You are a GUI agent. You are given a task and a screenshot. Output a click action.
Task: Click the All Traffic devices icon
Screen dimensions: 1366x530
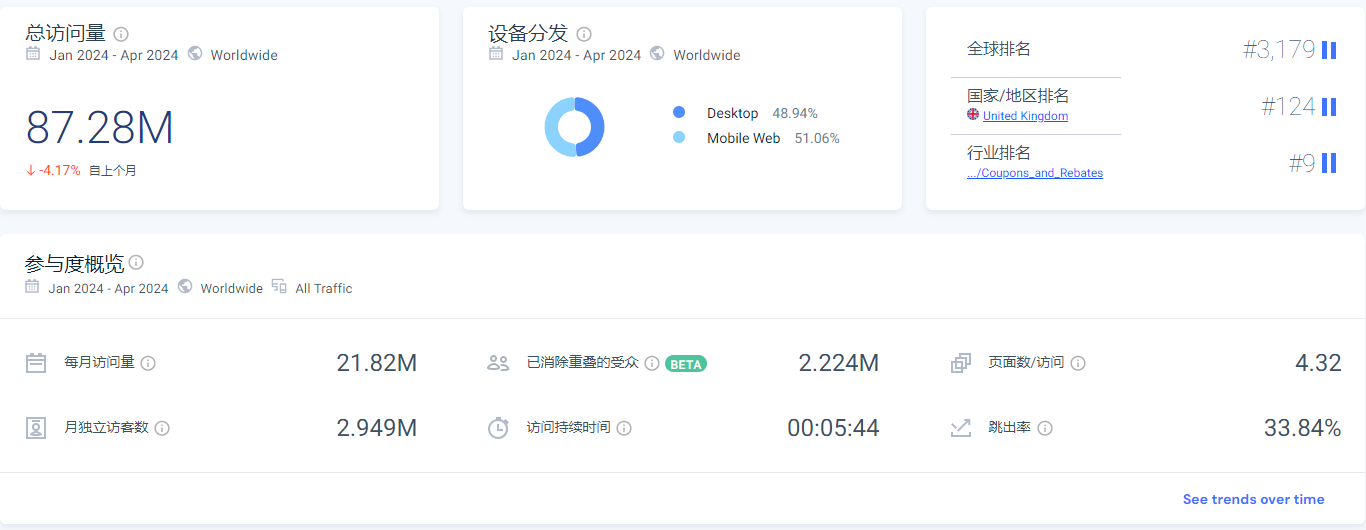(x=279, y=287)
